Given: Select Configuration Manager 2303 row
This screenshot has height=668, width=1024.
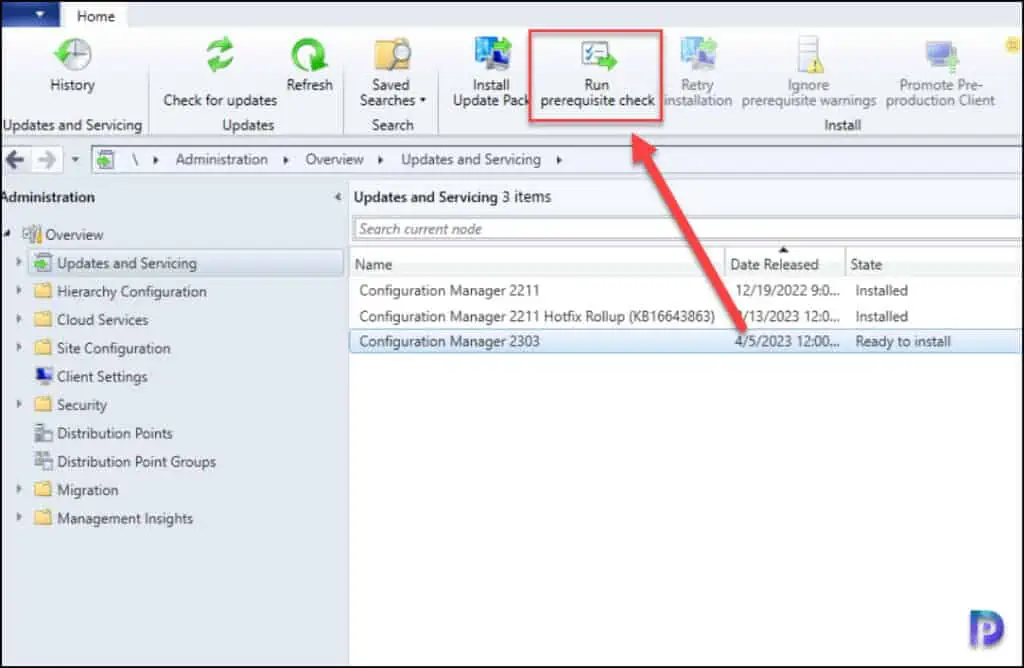Looking at the screenshot, I should coord(686,342).
